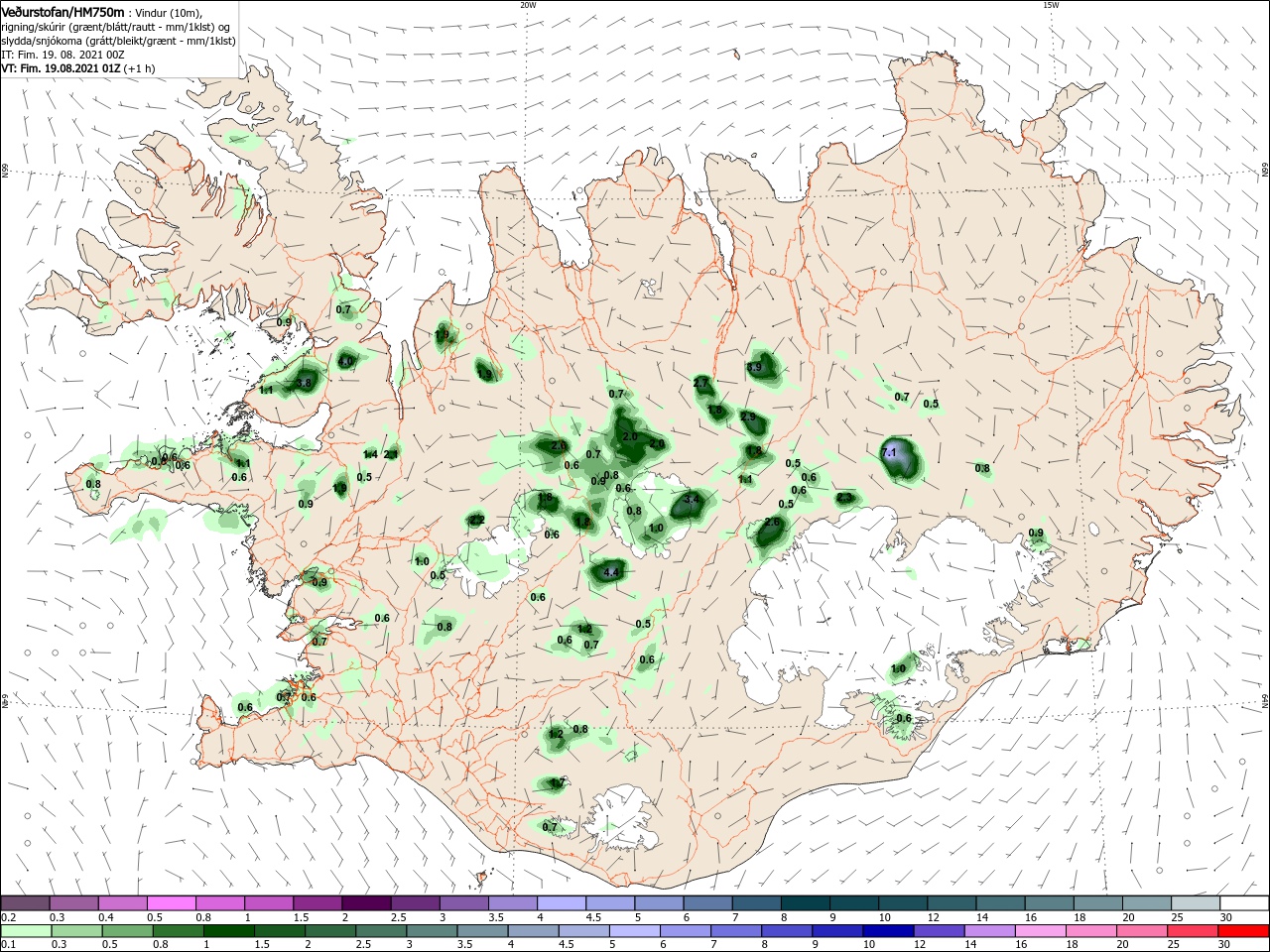Viewport: 1270px width, 952px height.
Task: Select the 7.1 precipitation value on the map
Action: (889, 452)
